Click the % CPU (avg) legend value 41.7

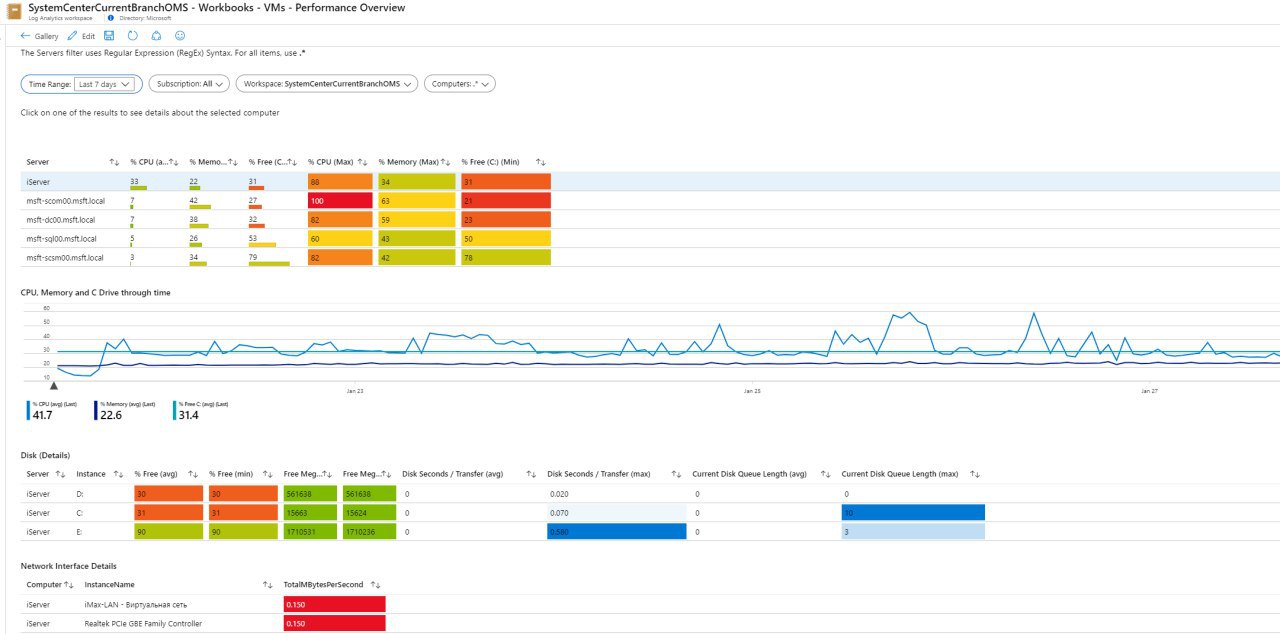click(x=42, y=415)
